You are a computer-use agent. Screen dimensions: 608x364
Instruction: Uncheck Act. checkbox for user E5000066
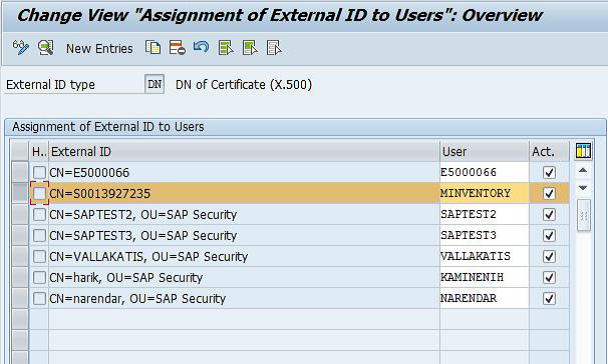549,173
